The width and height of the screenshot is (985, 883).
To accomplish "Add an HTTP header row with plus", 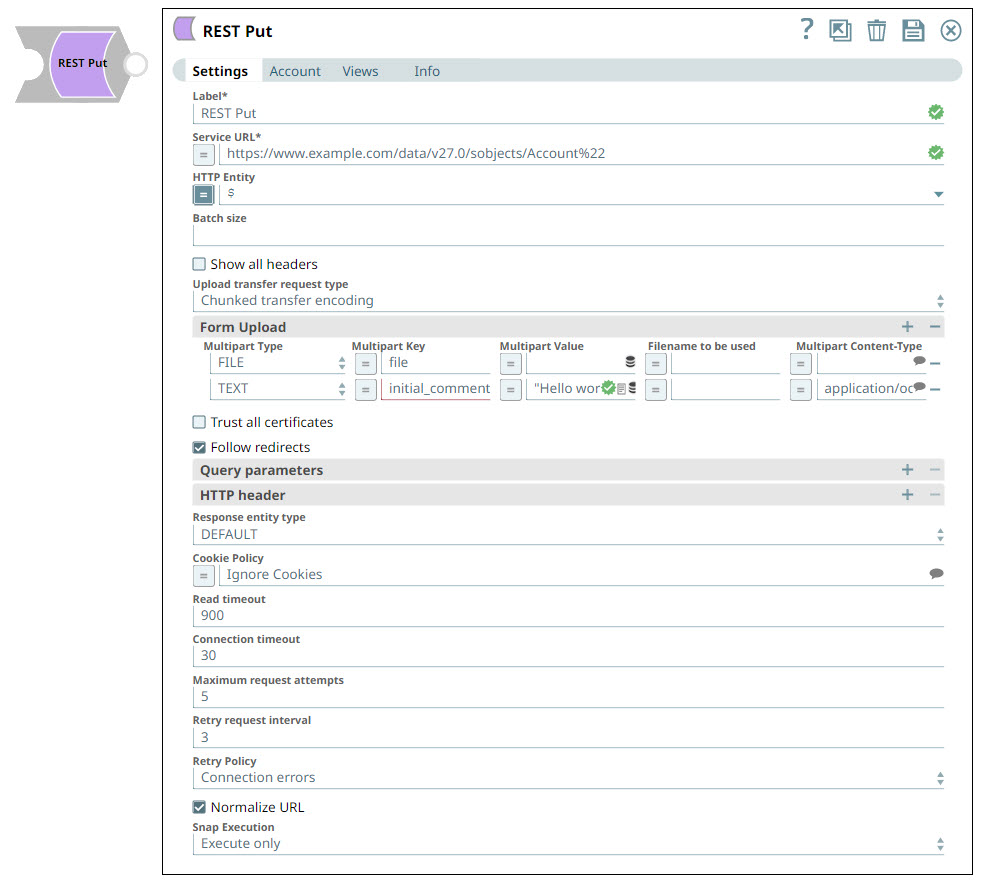I will click(907, 495).
